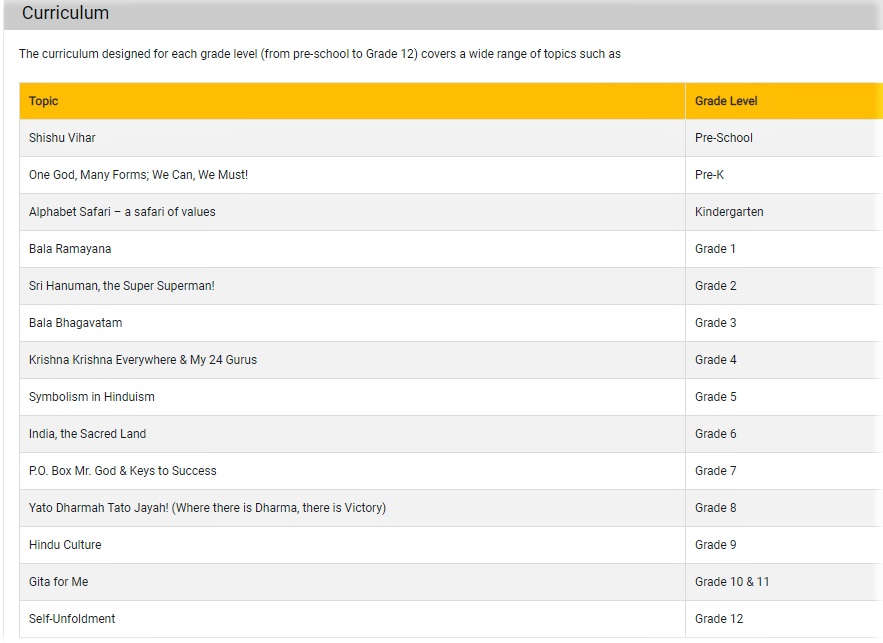Select India, the Sacred Land entry
883x643 pixels.
point(87,434)
